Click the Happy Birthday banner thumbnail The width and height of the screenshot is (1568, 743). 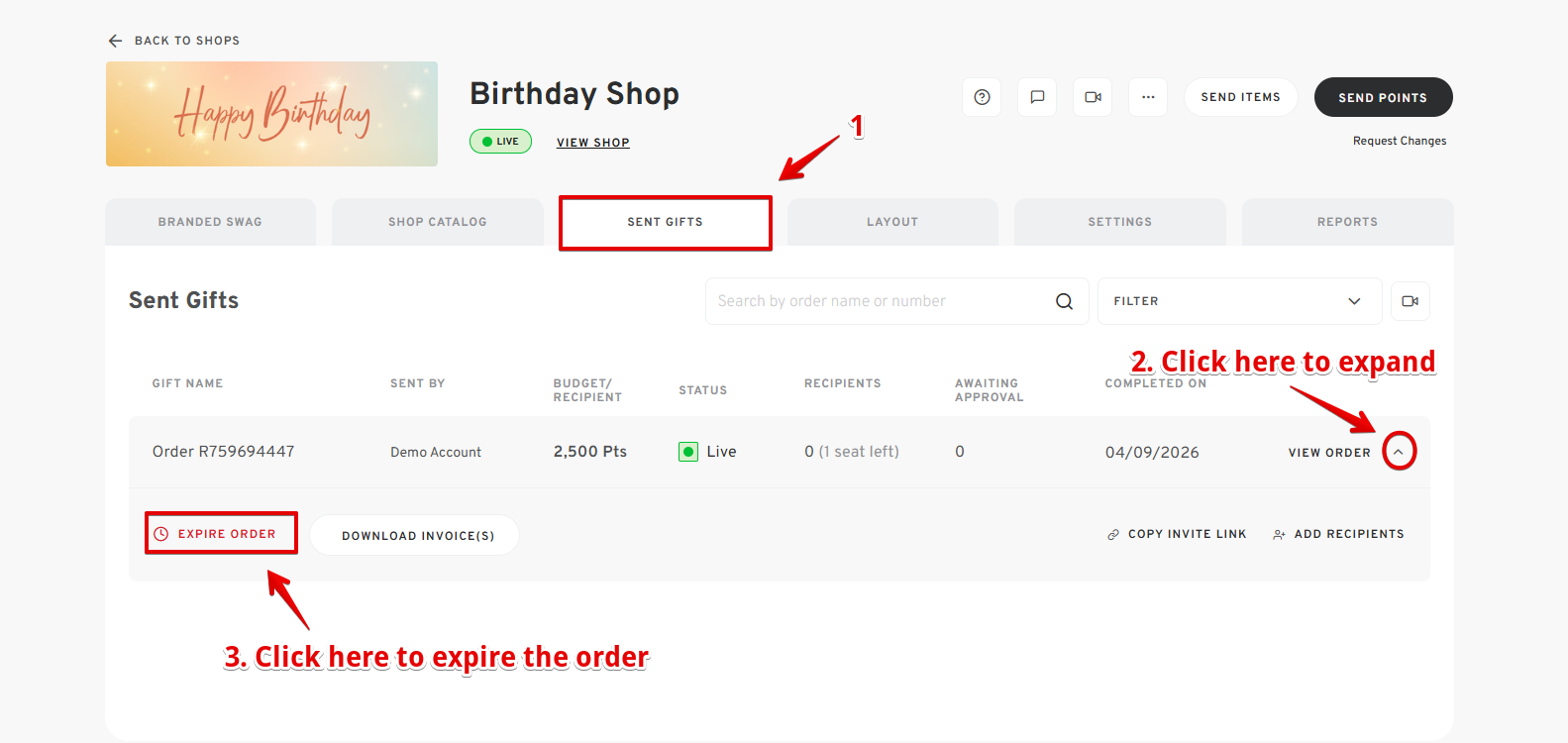click(271, 114)
